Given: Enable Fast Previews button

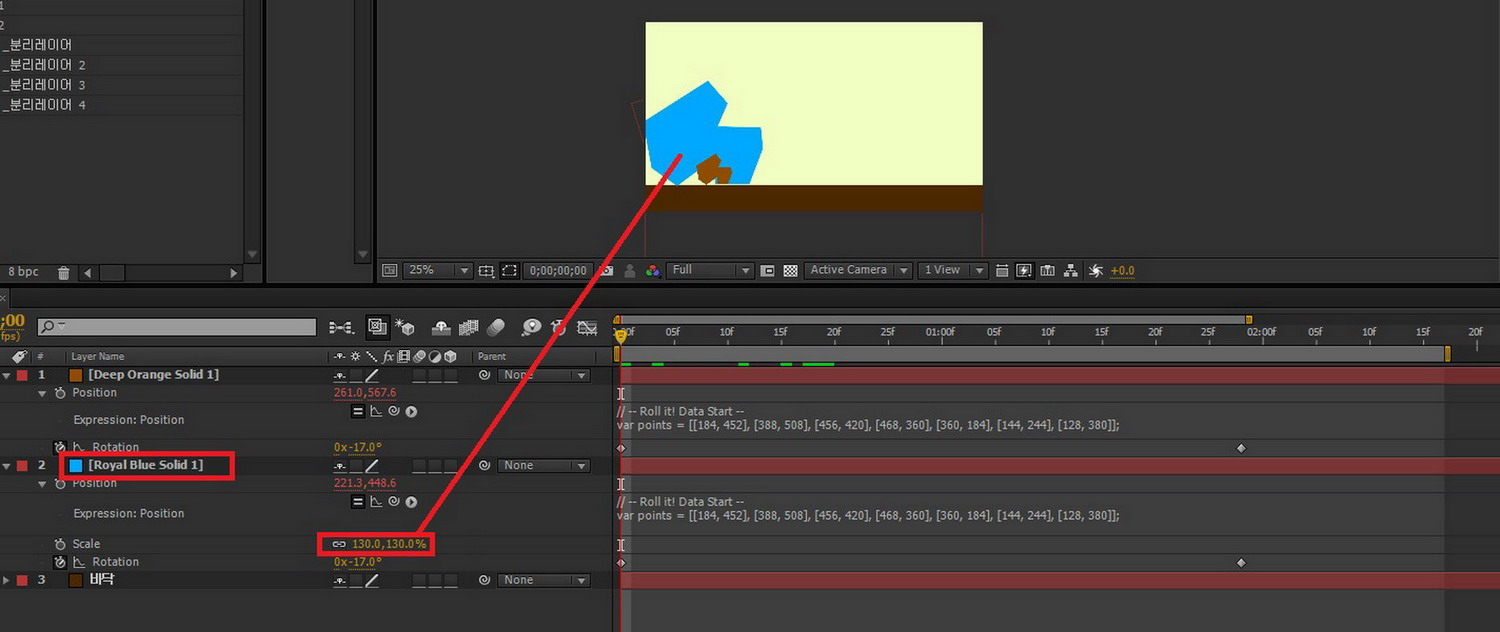Looking at the screenshot, I should pyautogui.click(x=1024, y=270).
